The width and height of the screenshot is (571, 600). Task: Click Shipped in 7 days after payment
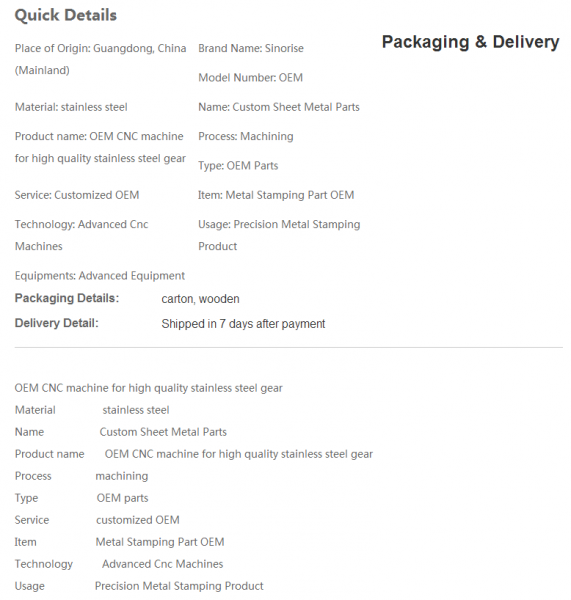pos(243,324)
